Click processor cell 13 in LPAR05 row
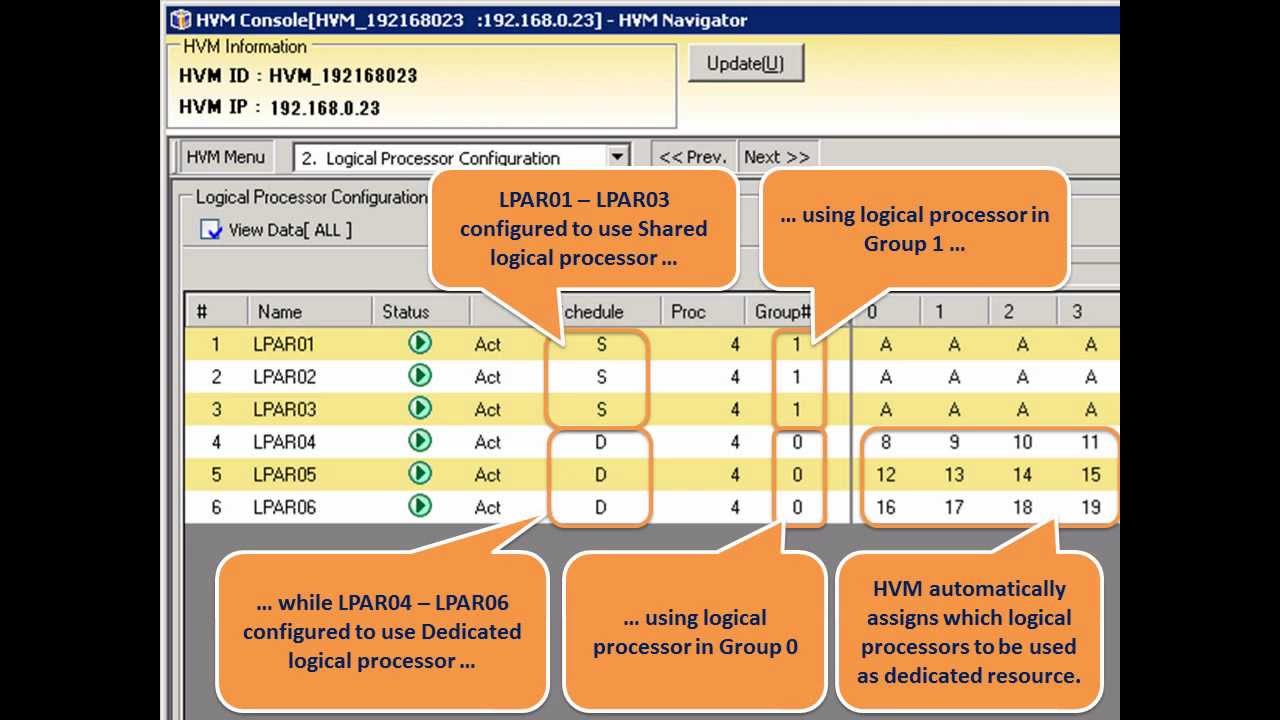1280x720 pixels. 954,474
